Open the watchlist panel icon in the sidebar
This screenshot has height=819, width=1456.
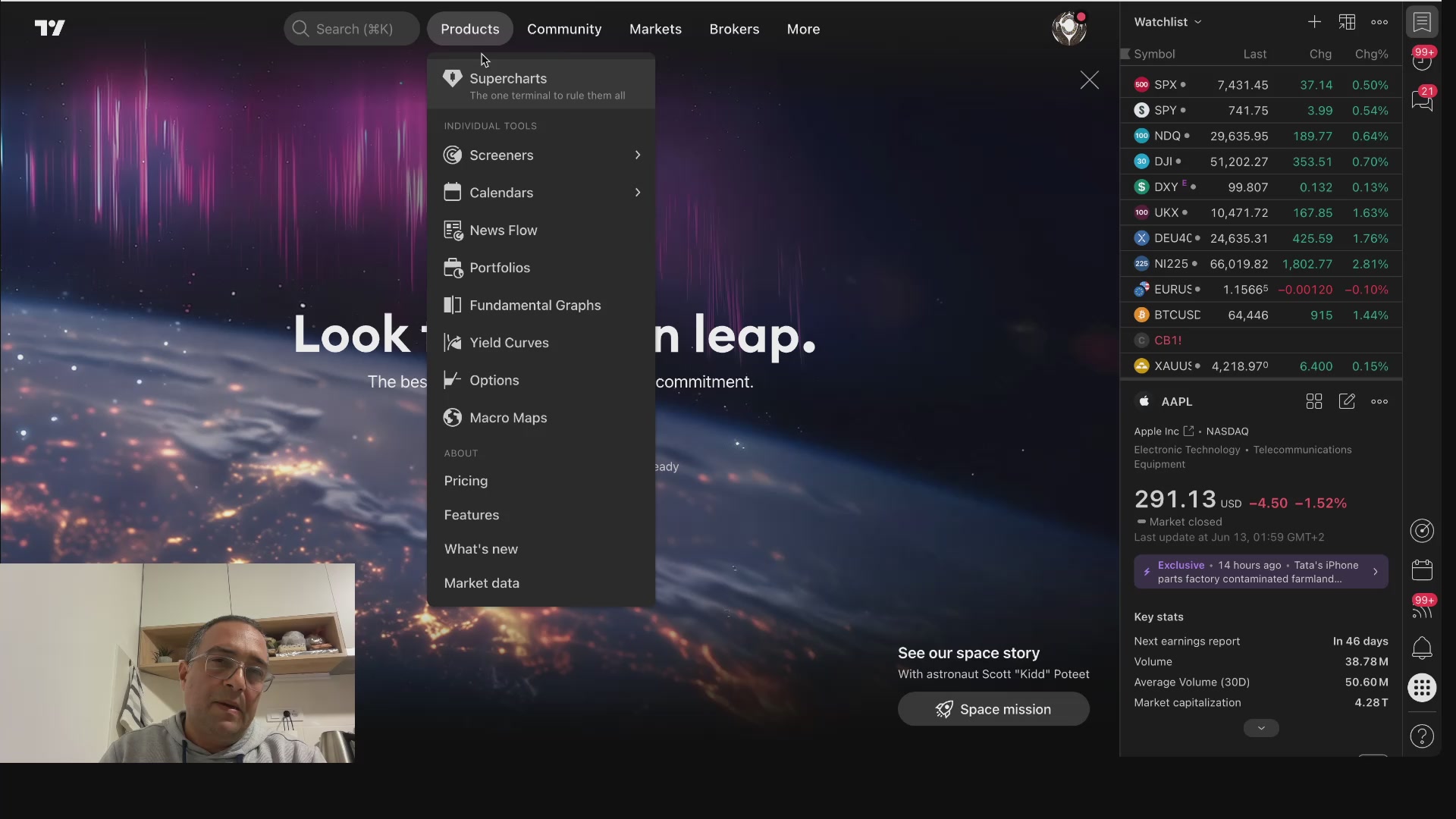(1422, 22)
